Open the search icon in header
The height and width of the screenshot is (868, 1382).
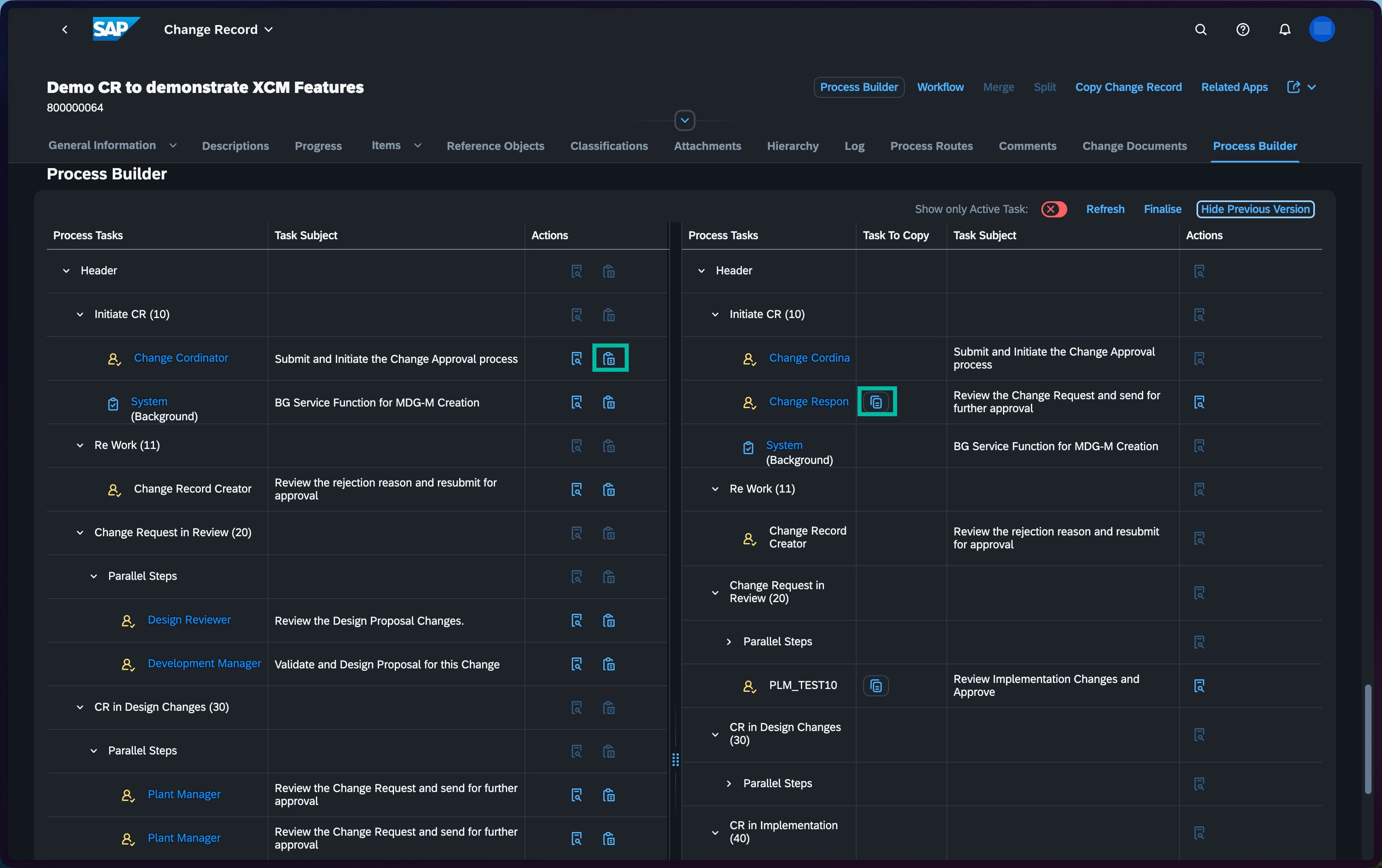(x=1201, y=29)
